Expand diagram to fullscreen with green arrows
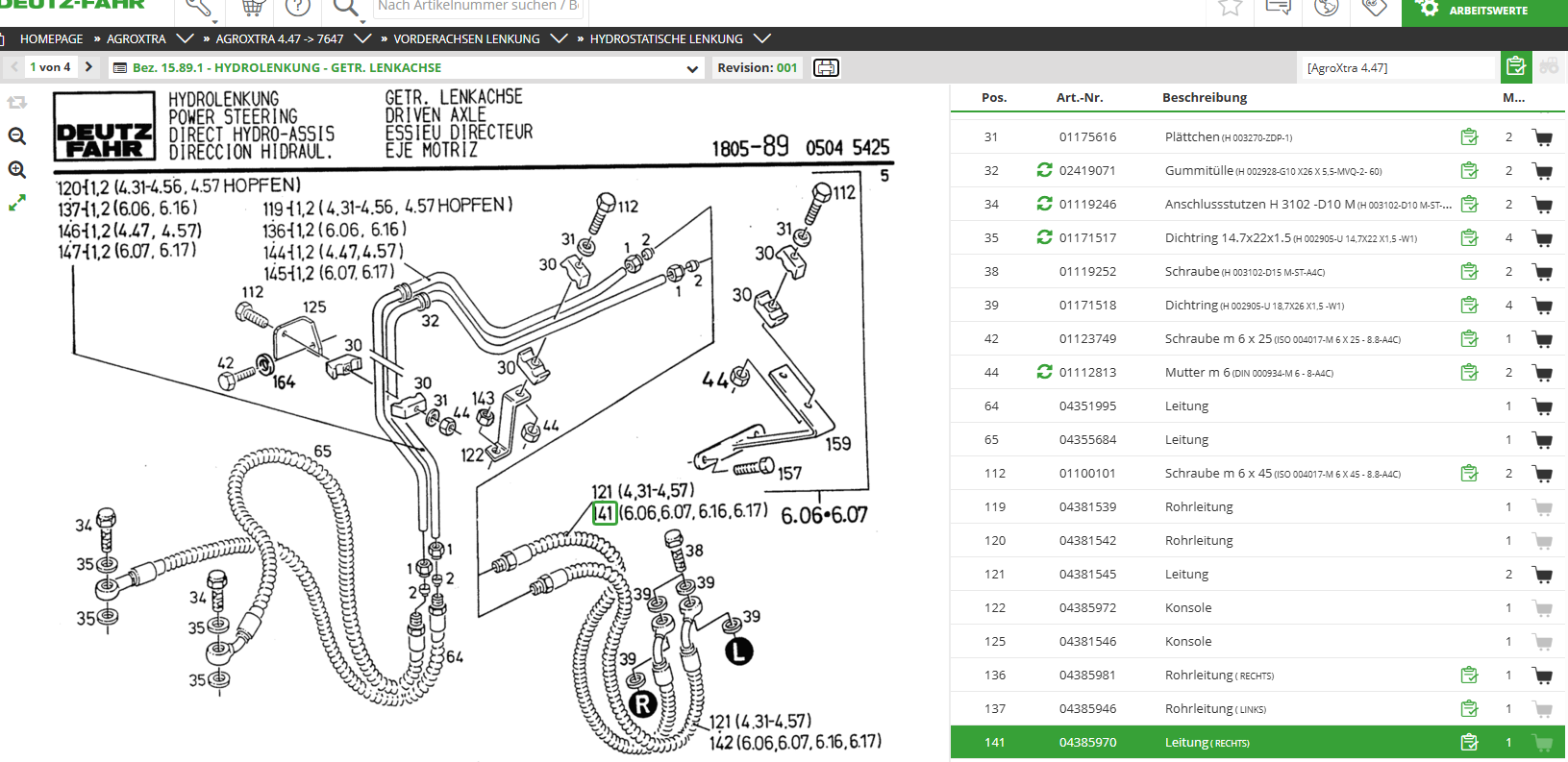Screen dimensions: 1568x762 click(x=16, y=204)
